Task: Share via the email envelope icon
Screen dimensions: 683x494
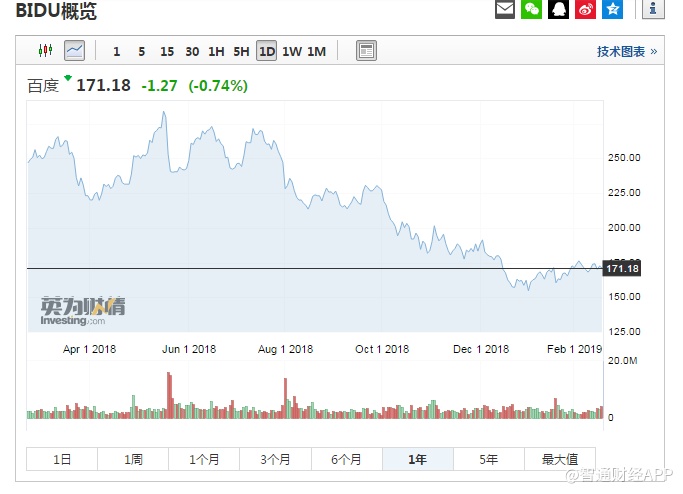Action: [504, 9]
